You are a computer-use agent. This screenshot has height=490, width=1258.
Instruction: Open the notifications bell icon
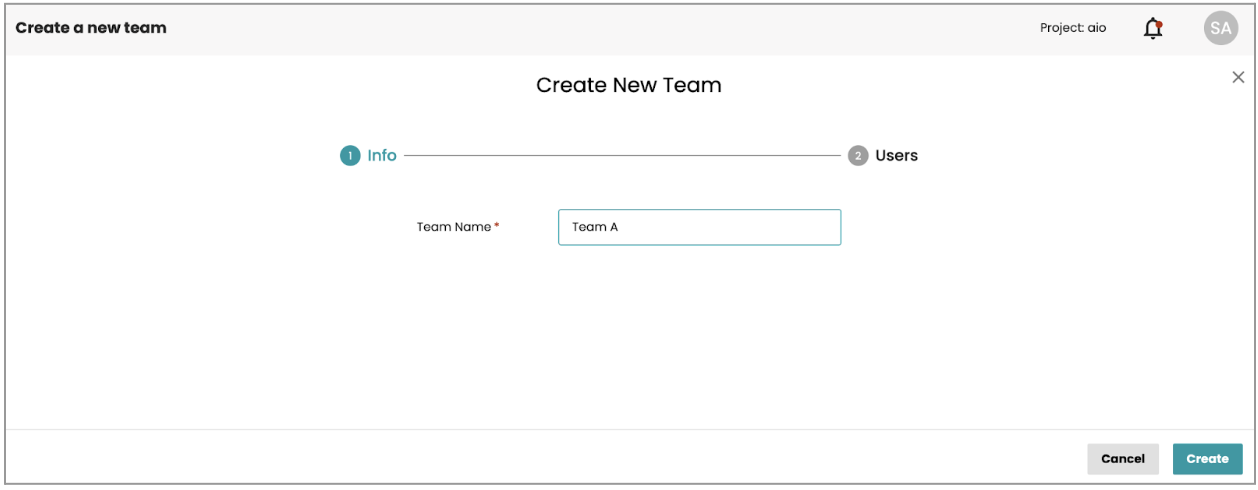tap(1152, 28)
